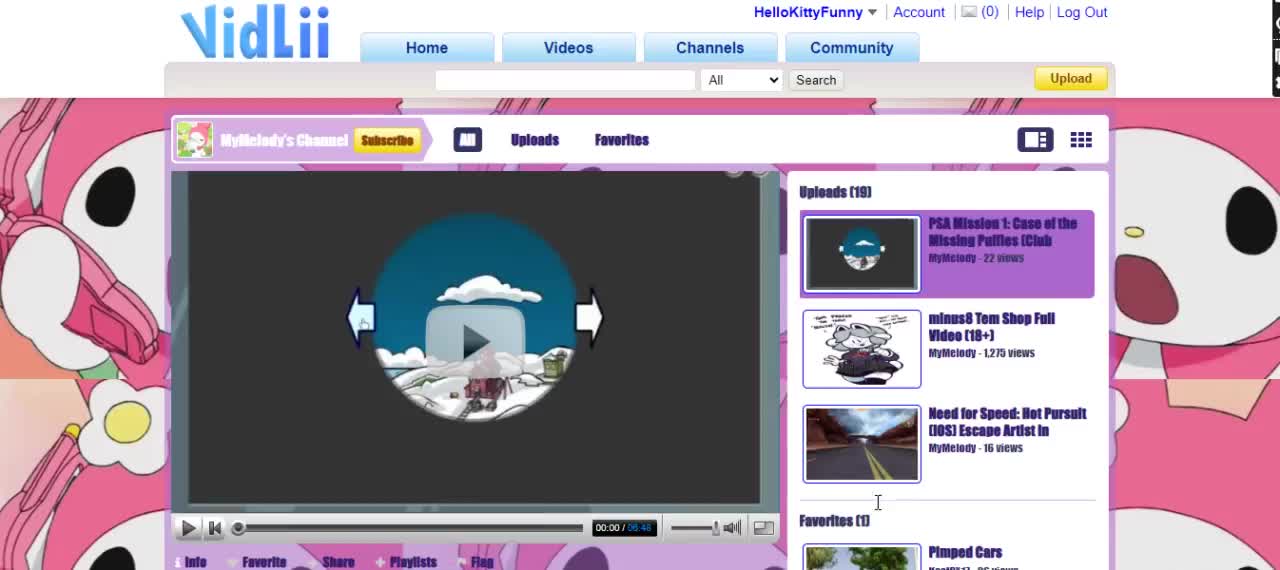
Task: Go to the Videos tab
Action: click(x=568, y=48)
